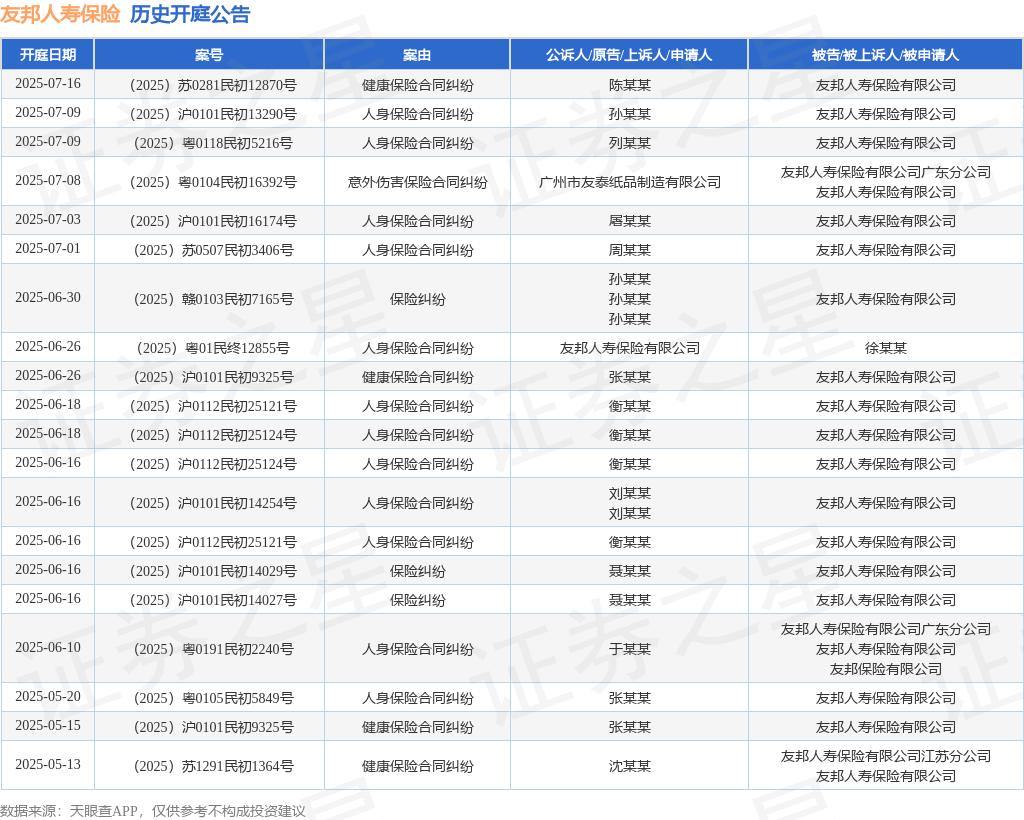Select the 开庭日期 column header

48,55
